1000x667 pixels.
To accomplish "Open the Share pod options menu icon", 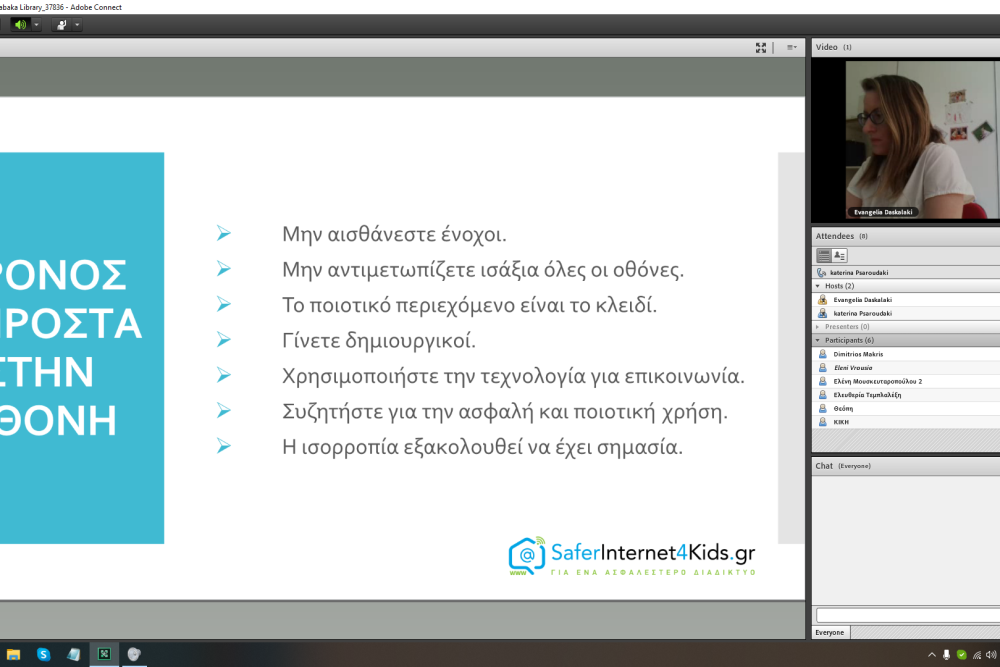I will coord(789,47).
